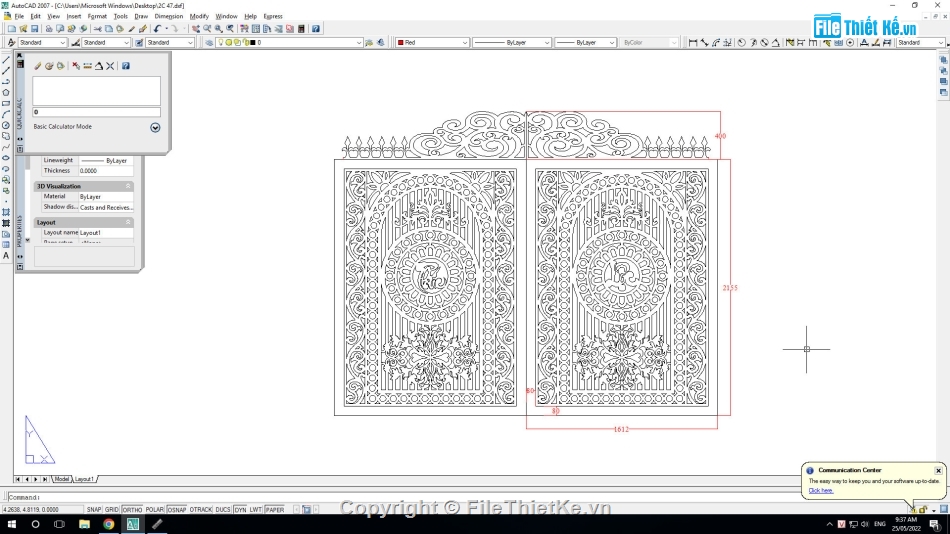Toggle DYN dynamic input in status bar
This screenshot has width=950, height=534.
[241, 510]
